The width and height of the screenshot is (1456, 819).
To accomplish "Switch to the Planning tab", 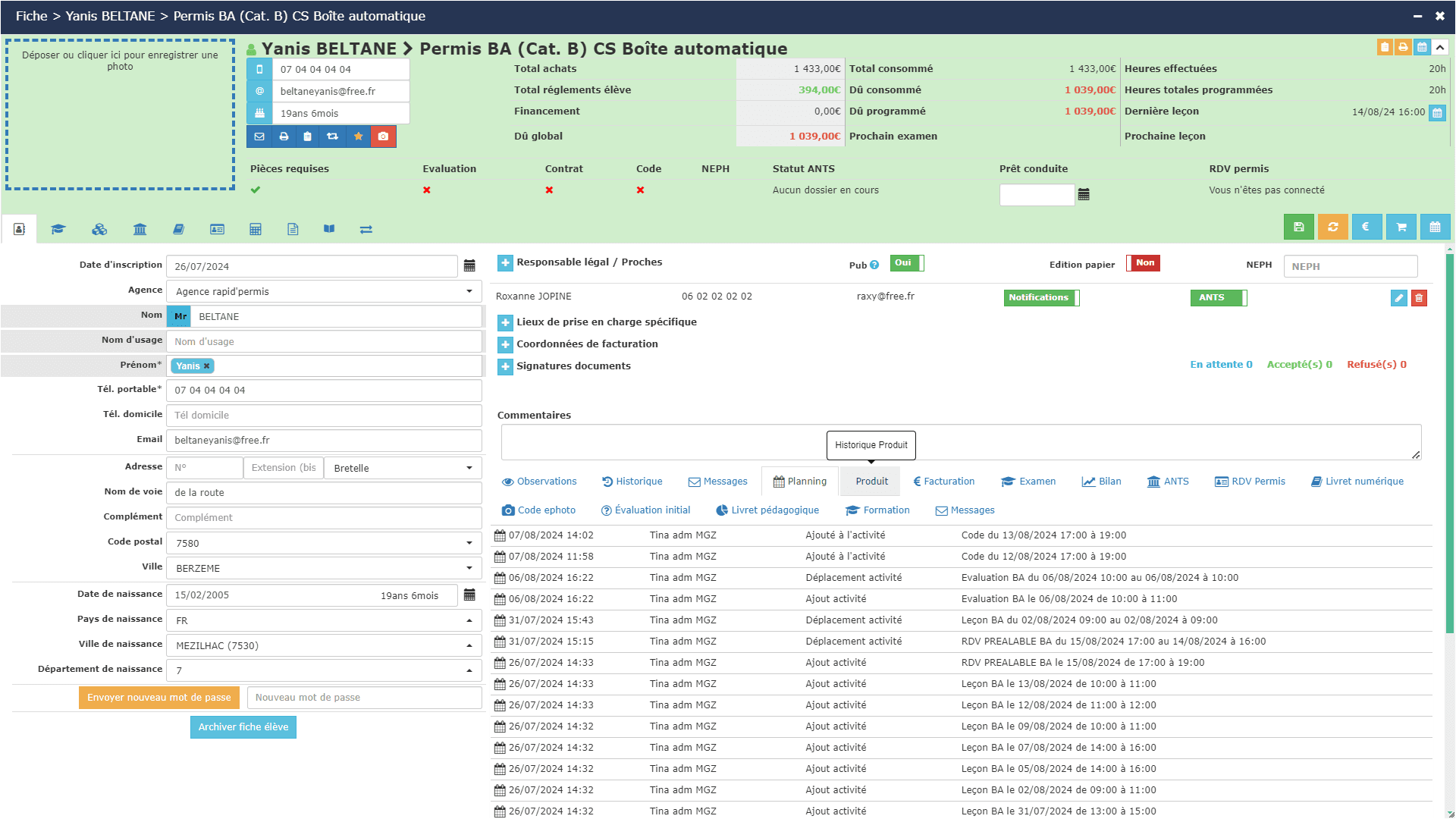I will pos(799,482).
